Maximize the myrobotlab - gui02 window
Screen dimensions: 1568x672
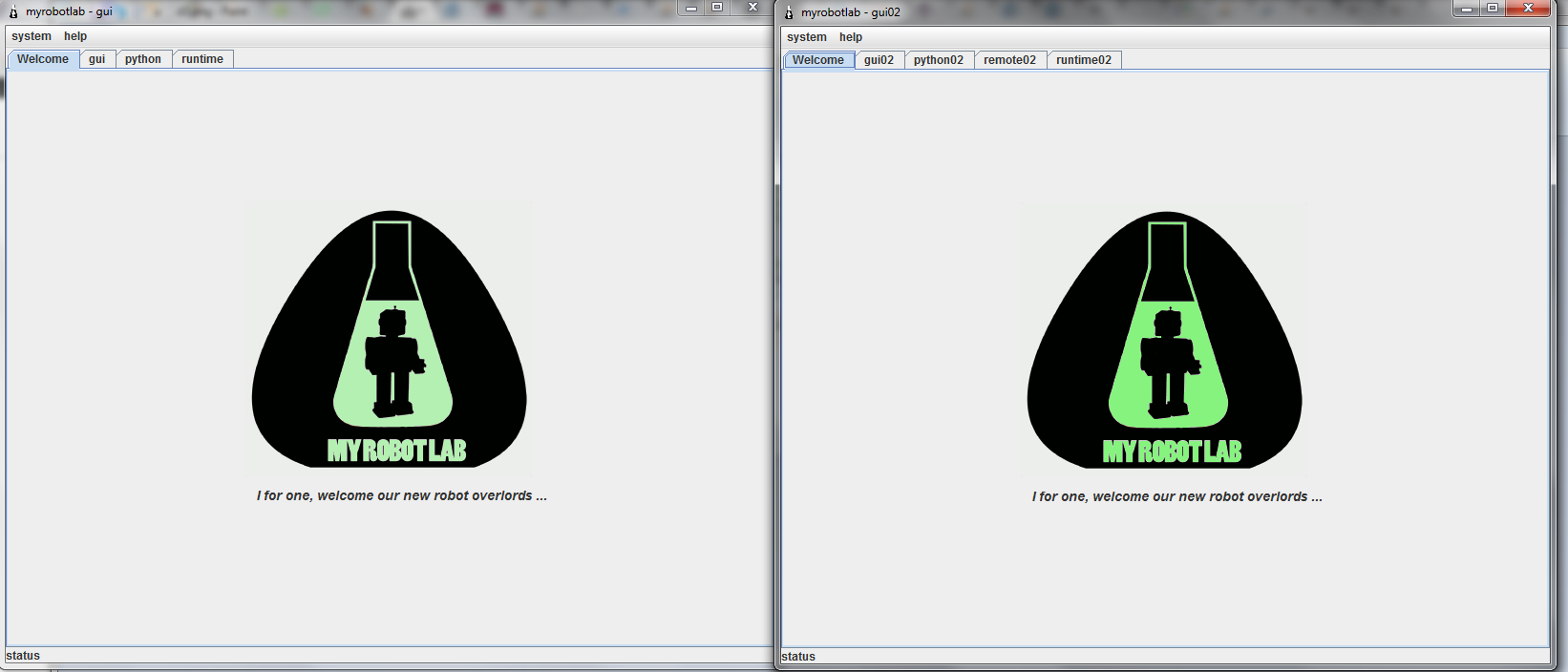(1493, 9)
